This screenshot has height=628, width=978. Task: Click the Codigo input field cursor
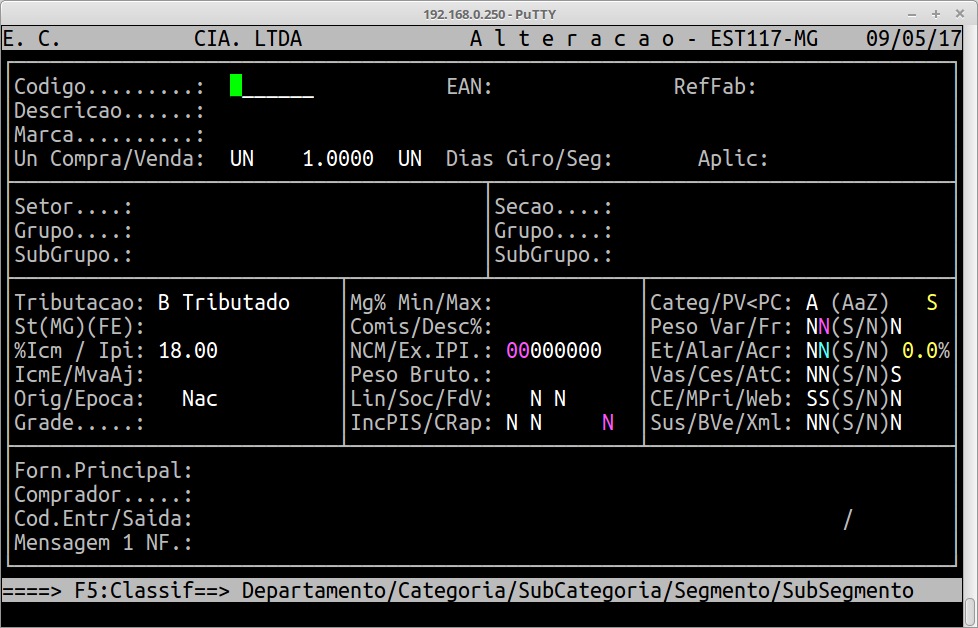coord(236,87)
